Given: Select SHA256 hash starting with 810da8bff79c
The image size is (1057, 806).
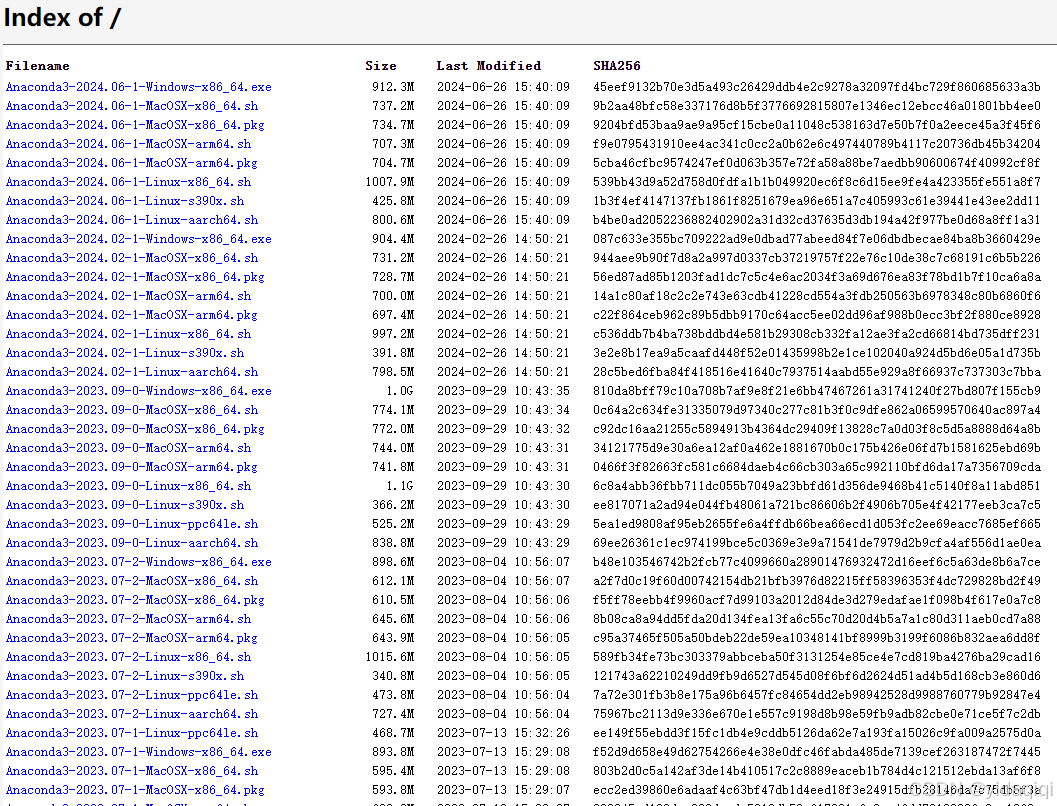Looking at the screenshot, I should (x=817, y=391).
